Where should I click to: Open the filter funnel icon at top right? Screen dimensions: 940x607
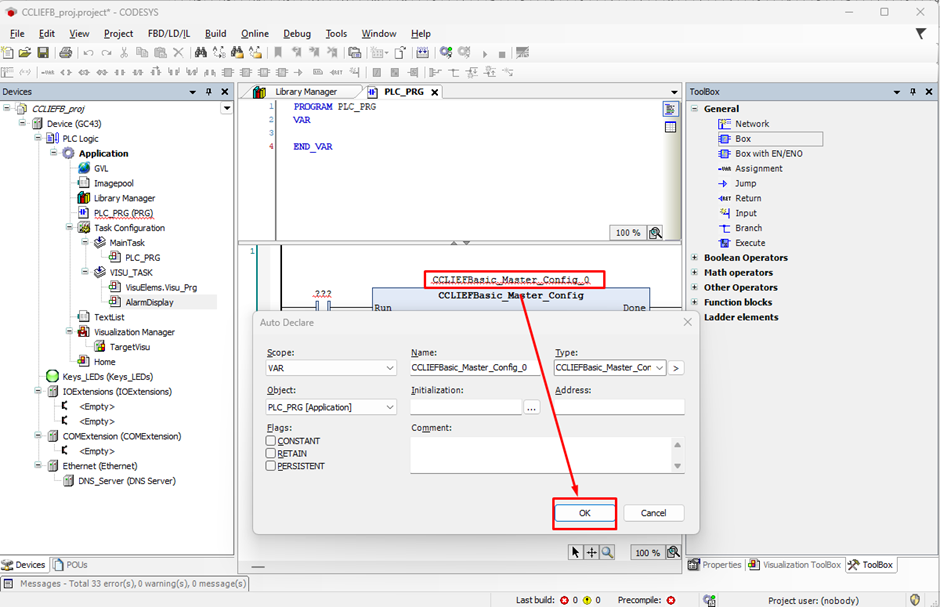(920, 34)
